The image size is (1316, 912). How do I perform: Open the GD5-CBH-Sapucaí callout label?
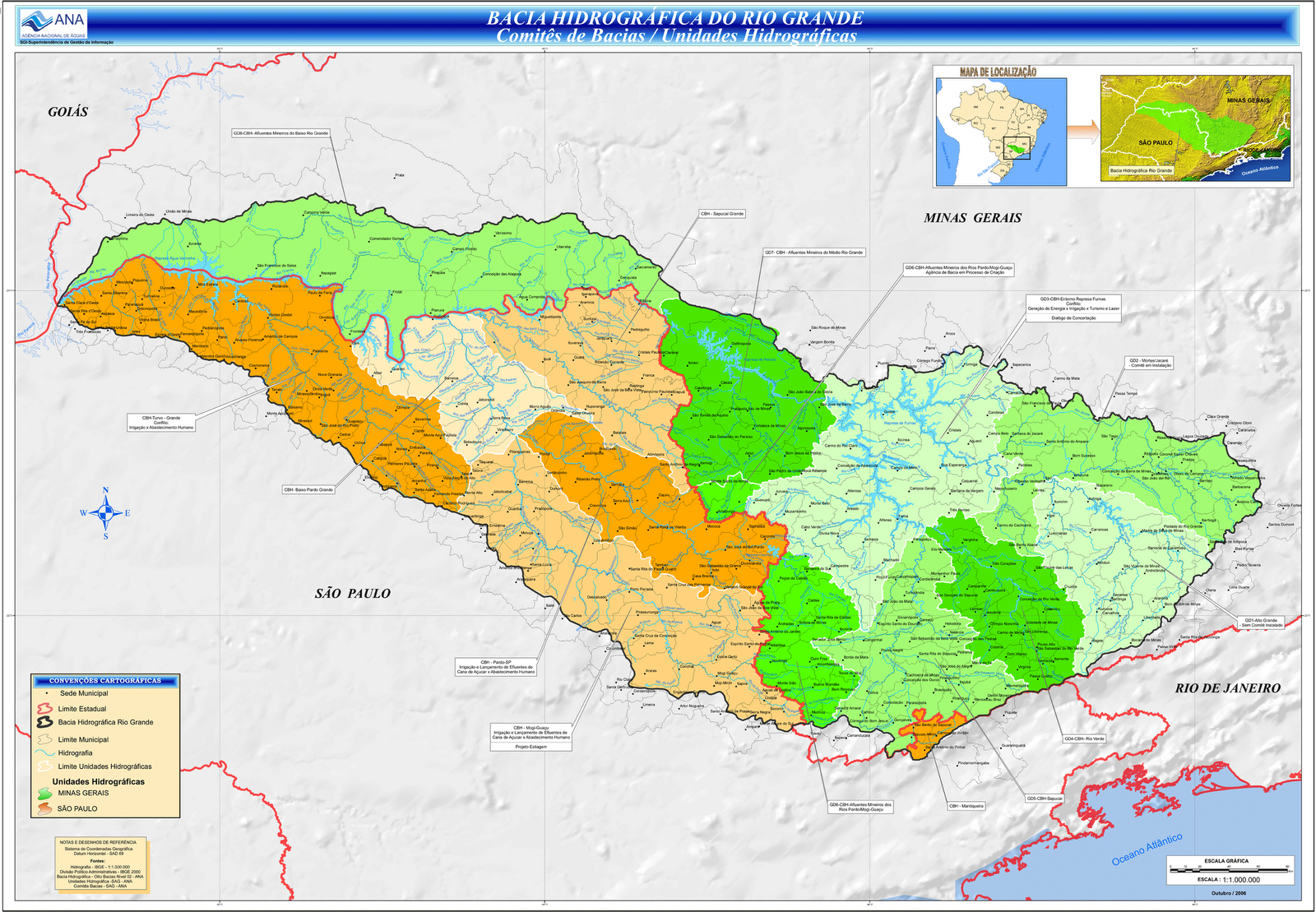coord(1045,799)
